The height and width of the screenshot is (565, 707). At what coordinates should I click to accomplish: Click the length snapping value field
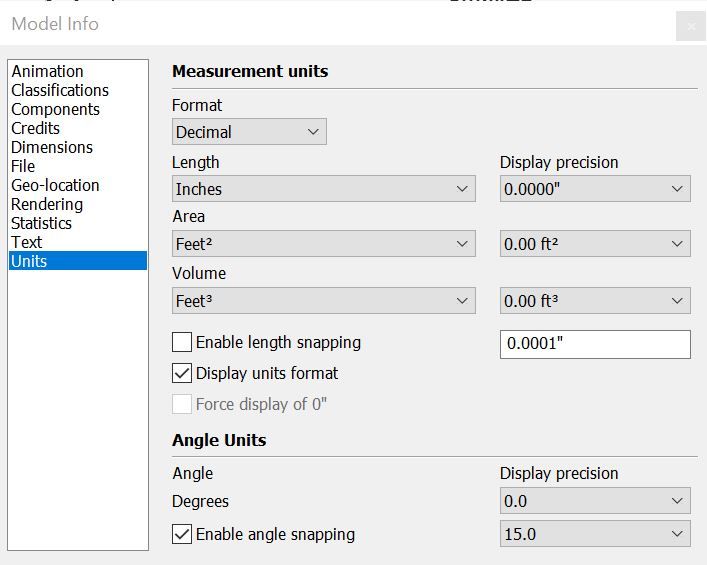pos(595,344)
